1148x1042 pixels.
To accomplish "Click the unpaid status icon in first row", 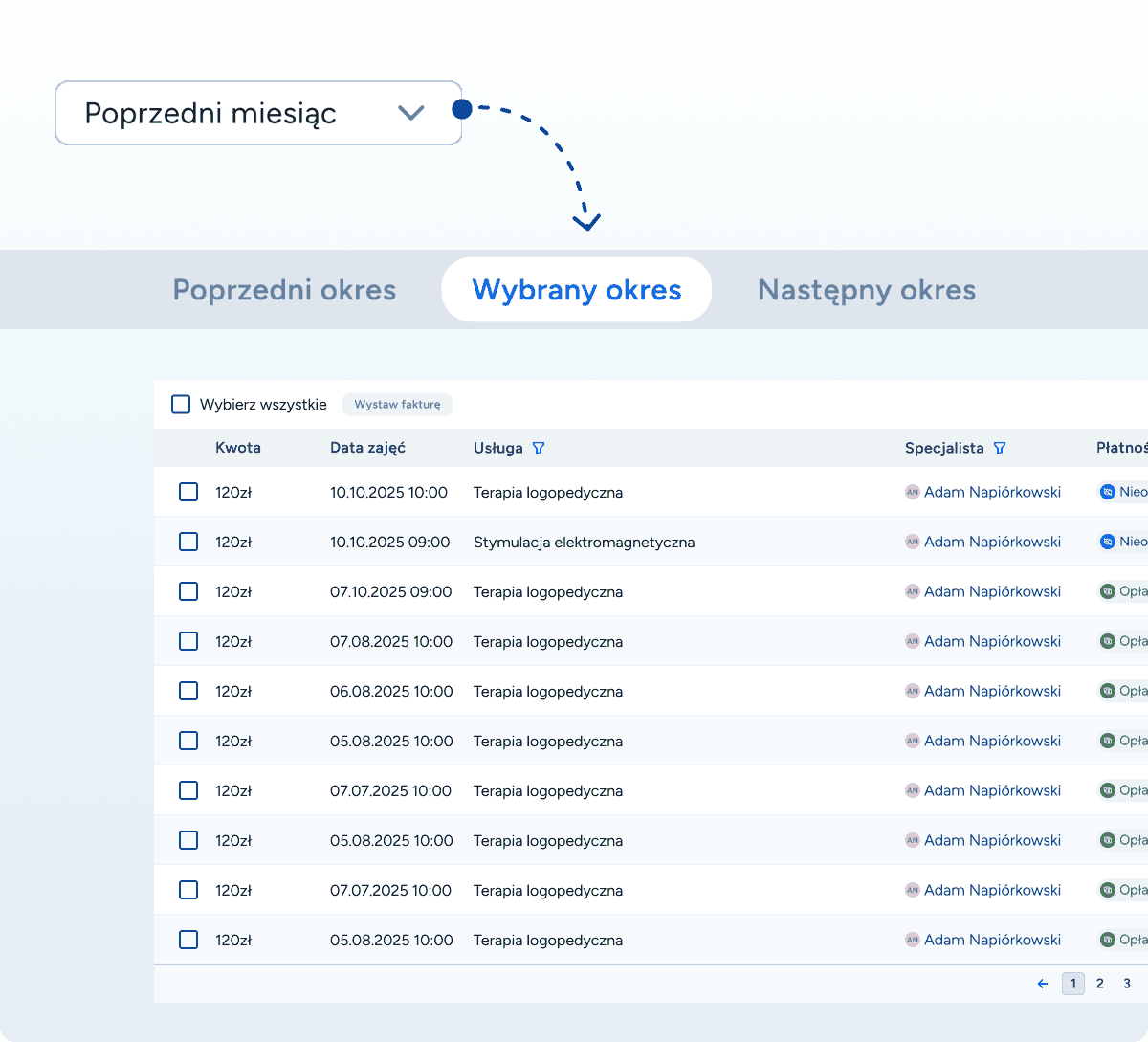I will (1108, 492).
